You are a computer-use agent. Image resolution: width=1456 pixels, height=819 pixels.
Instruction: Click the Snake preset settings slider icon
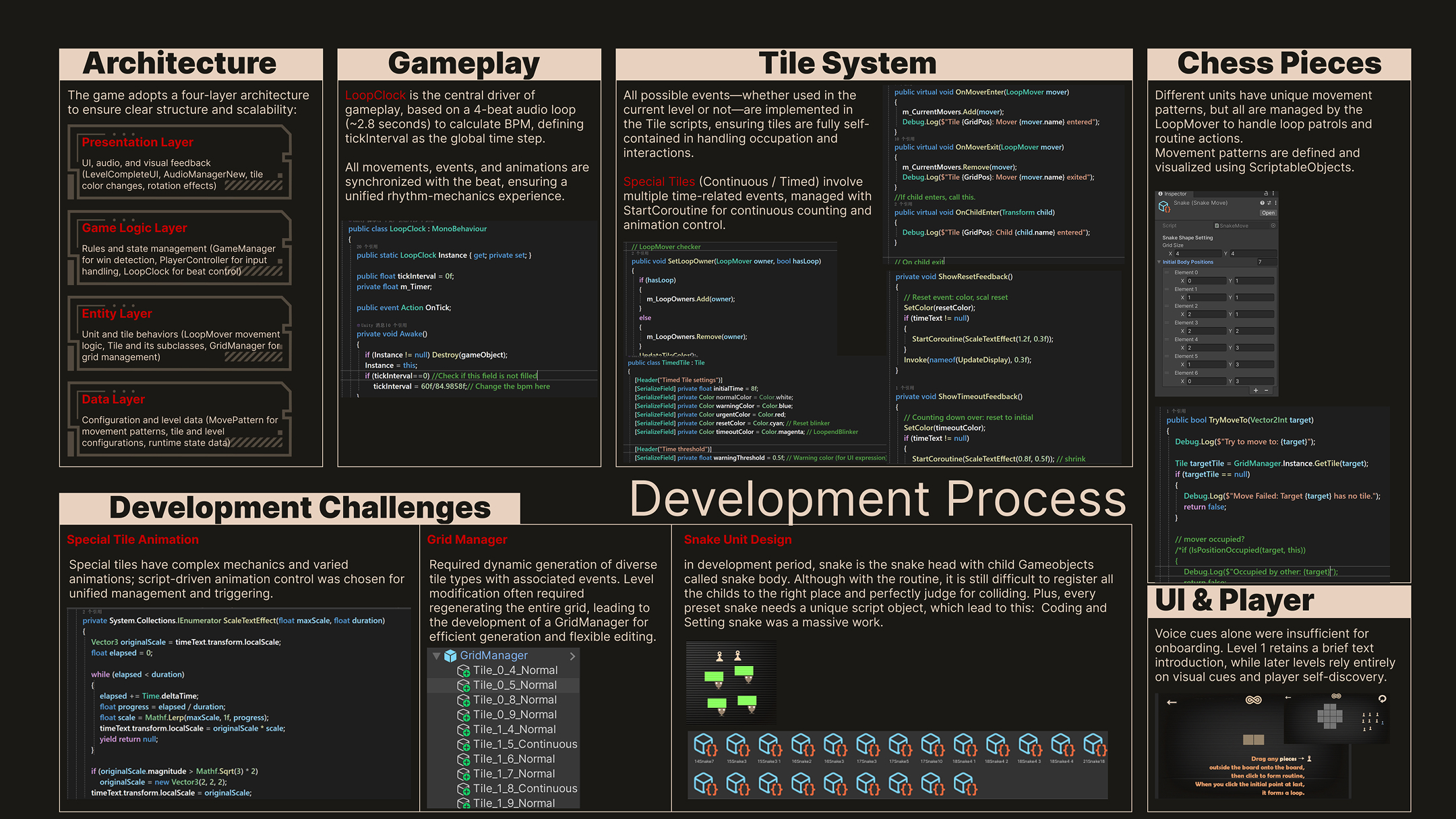(x=1269, y=203)
